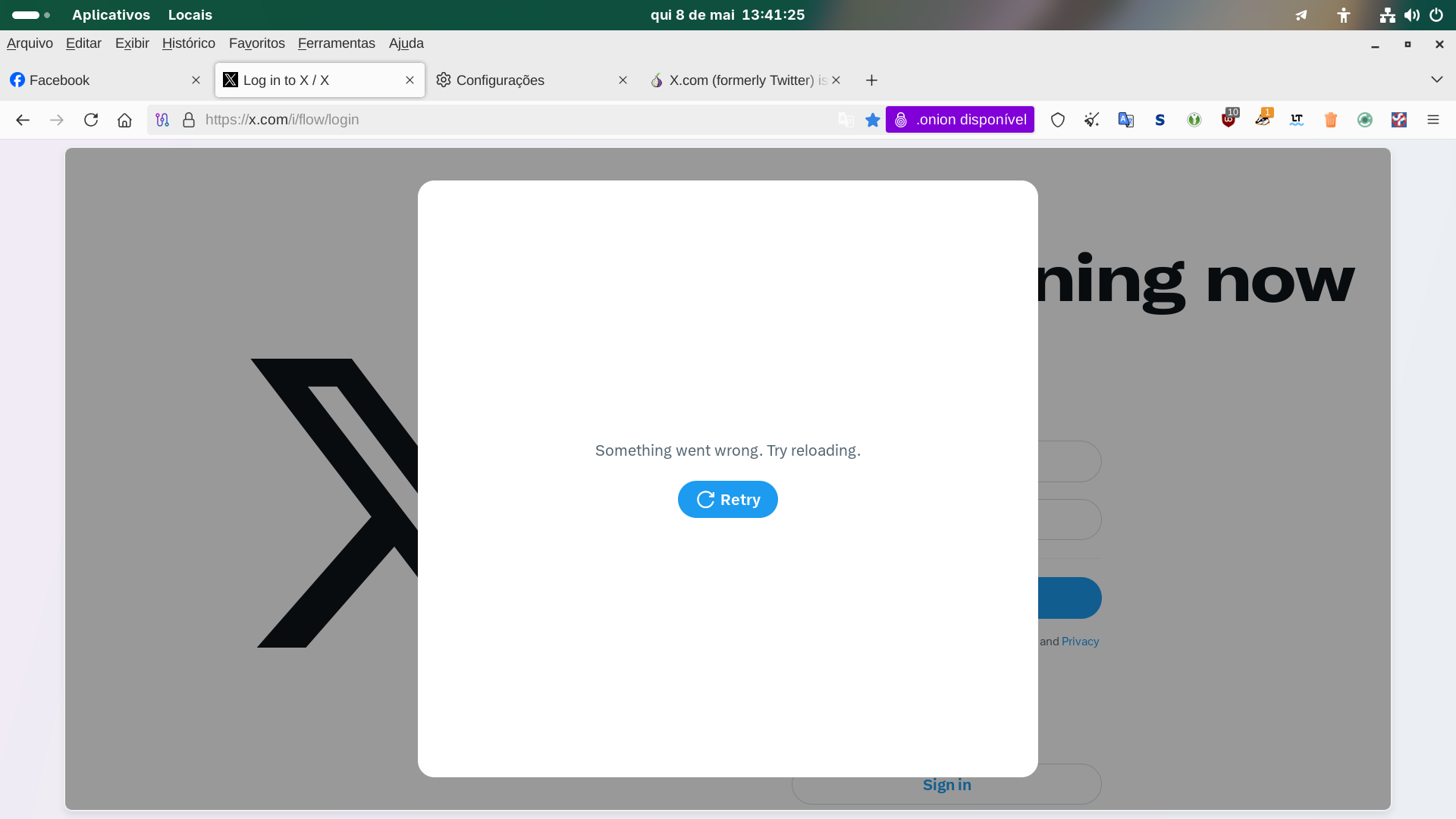Toggle the blue bookmark star
This screenshot has height=819, width=1456.
873,120
